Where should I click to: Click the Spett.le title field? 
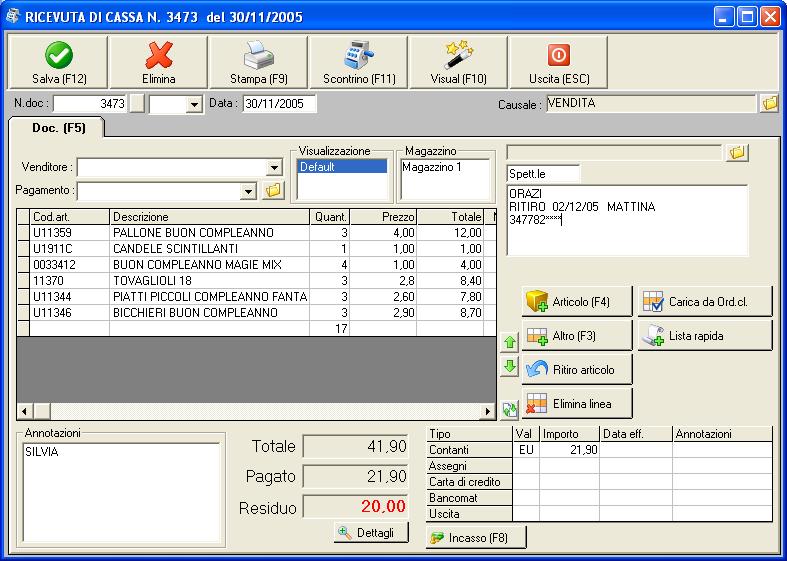tap(543, 174)
